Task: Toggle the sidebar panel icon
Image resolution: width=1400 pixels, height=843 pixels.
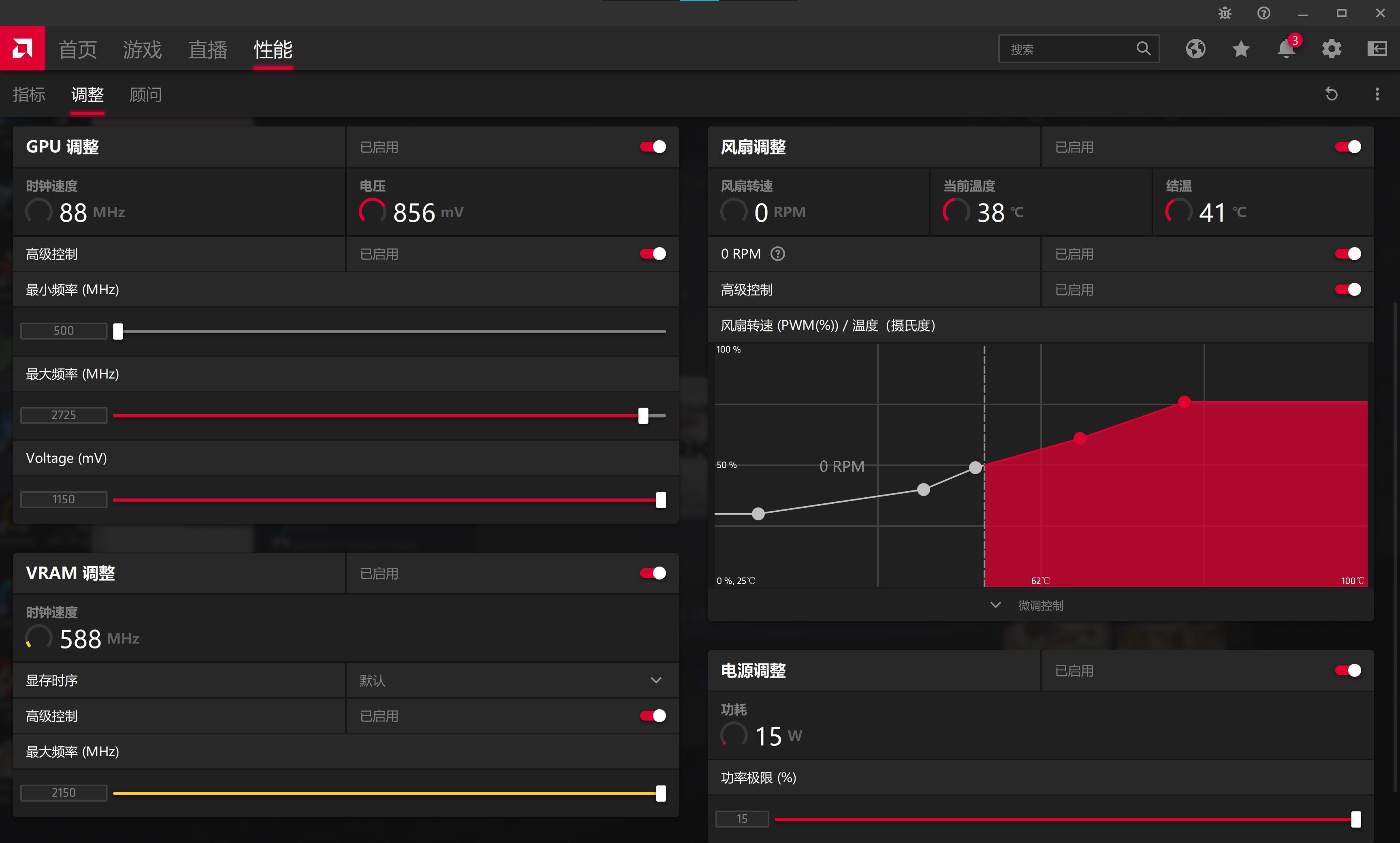Action: (1377, 49)
